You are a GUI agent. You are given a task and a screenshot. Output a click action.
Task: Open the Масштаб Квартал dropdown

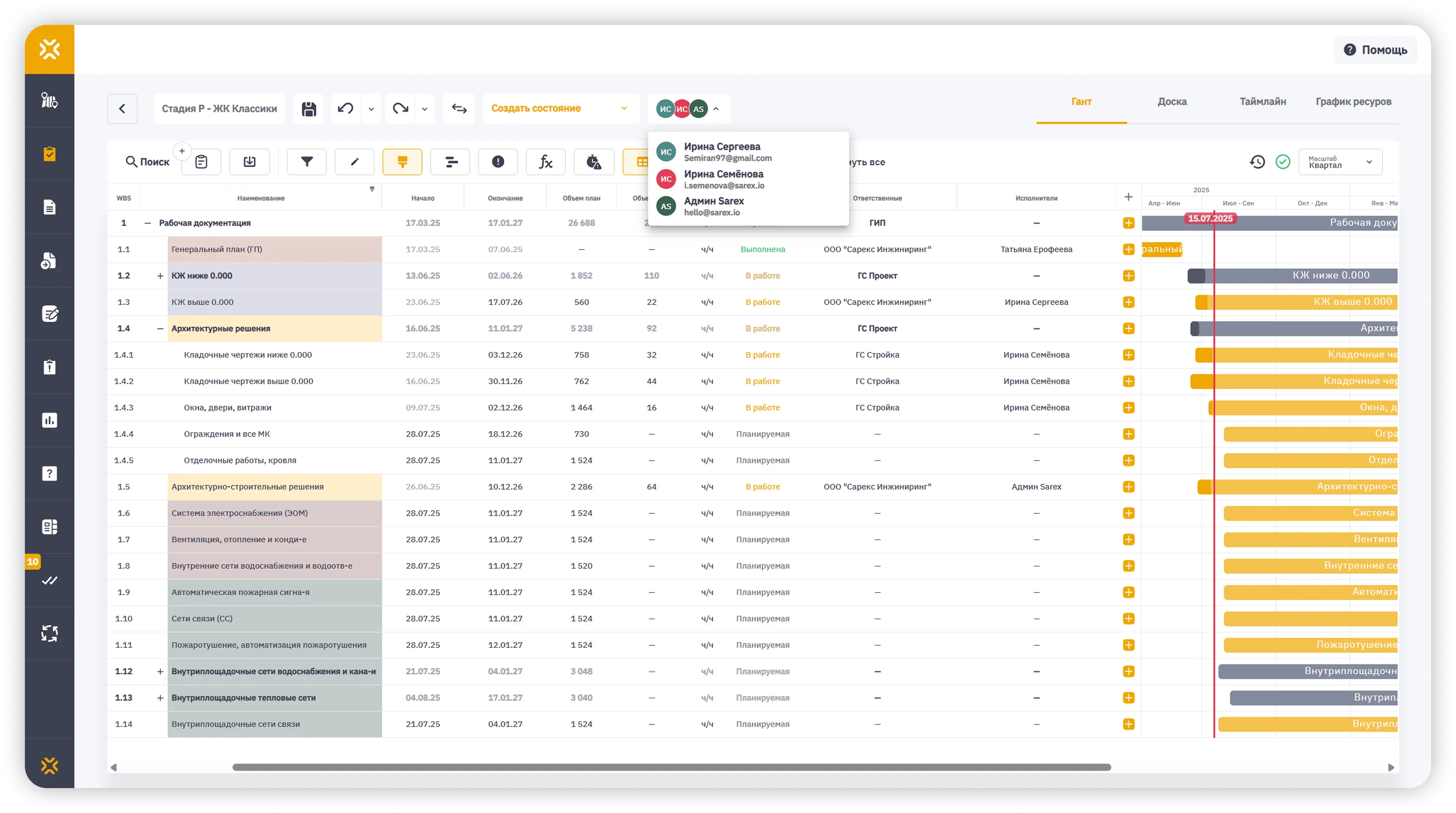pos(1340,162)
